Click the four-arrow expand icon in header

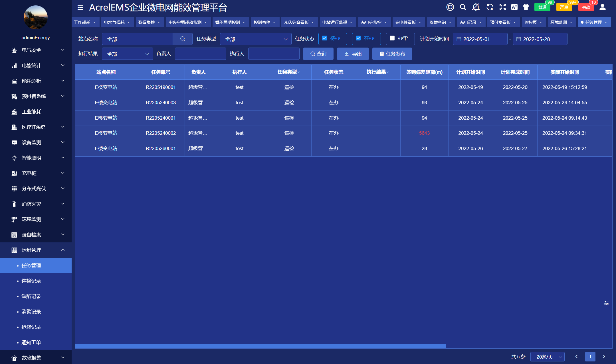point(502,7)
